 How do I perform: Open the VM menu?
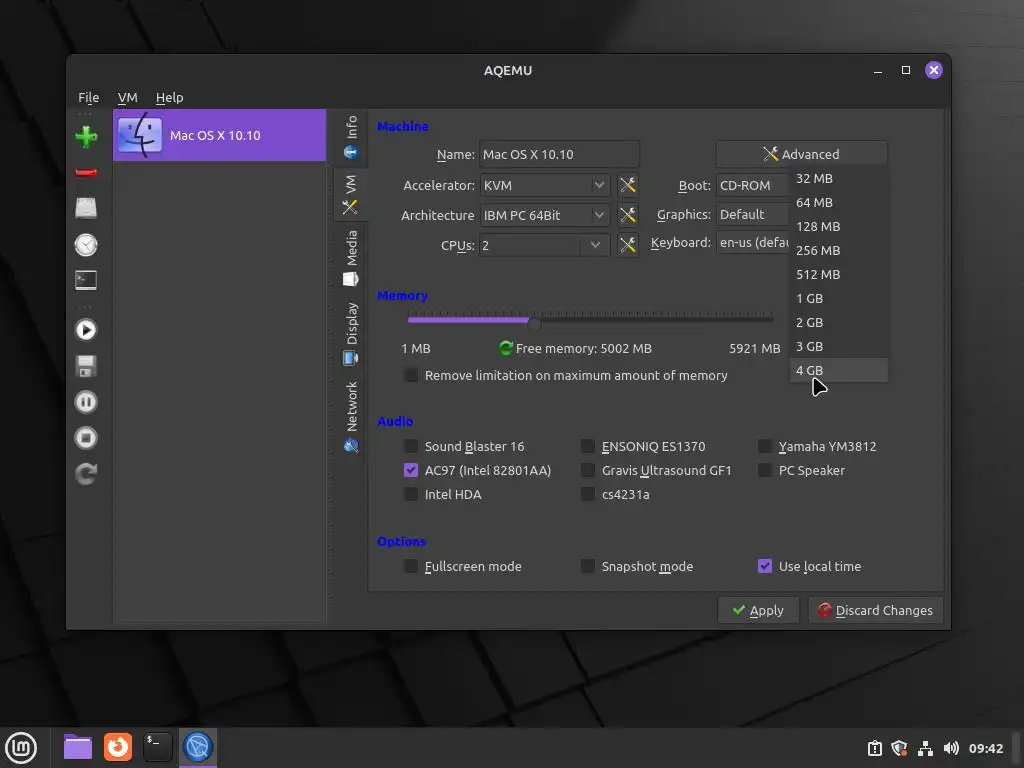pyautogui.click(x=127, y=97)
